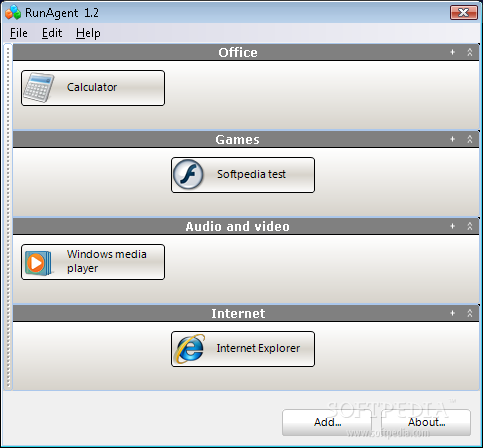Close the RunAgent window

464,13
